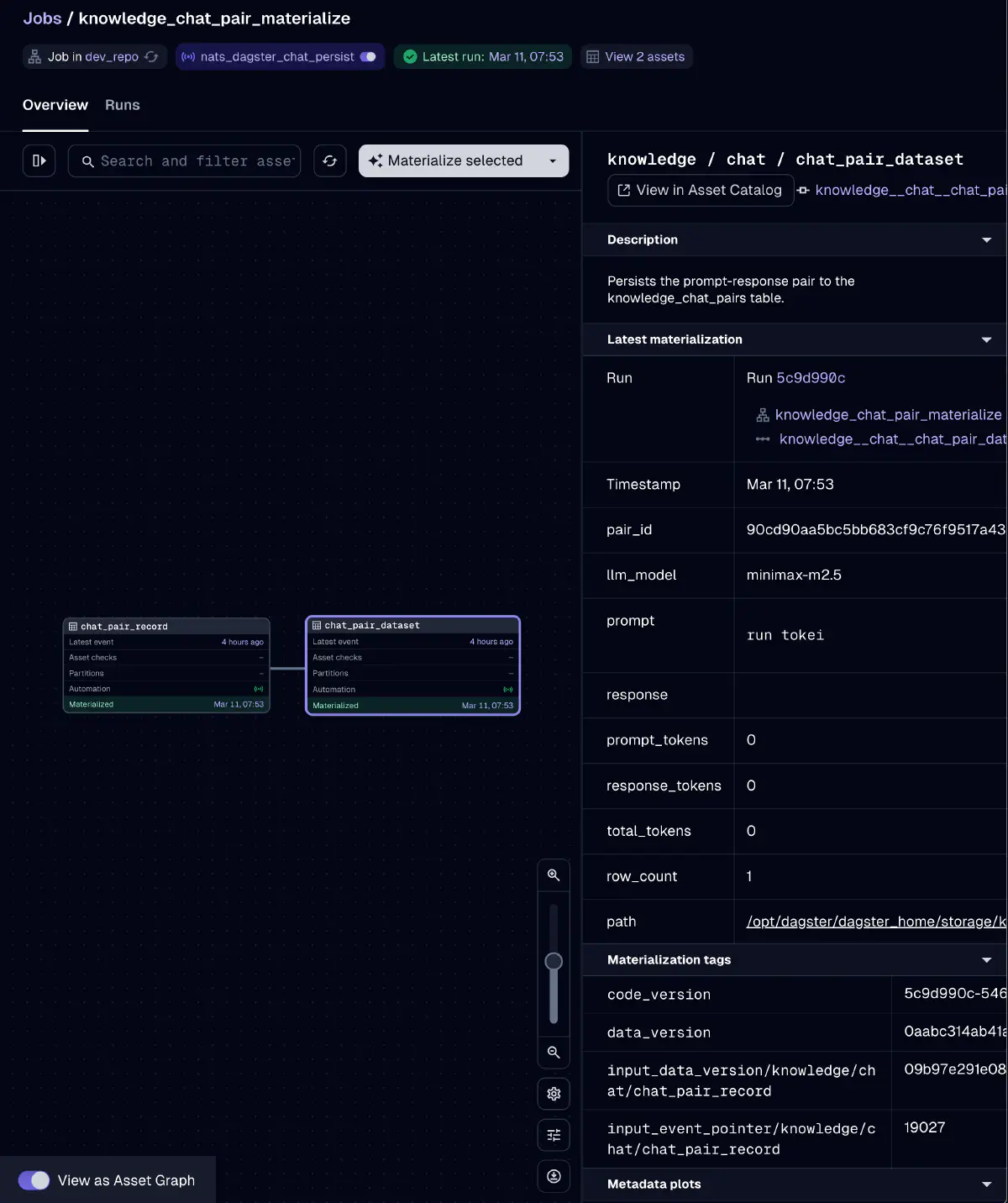Viewport: 1008px width, 1203px height.
Task: Click automation sensor icon on chat_pair_dataset node
Action: click(x=508, y=690)
